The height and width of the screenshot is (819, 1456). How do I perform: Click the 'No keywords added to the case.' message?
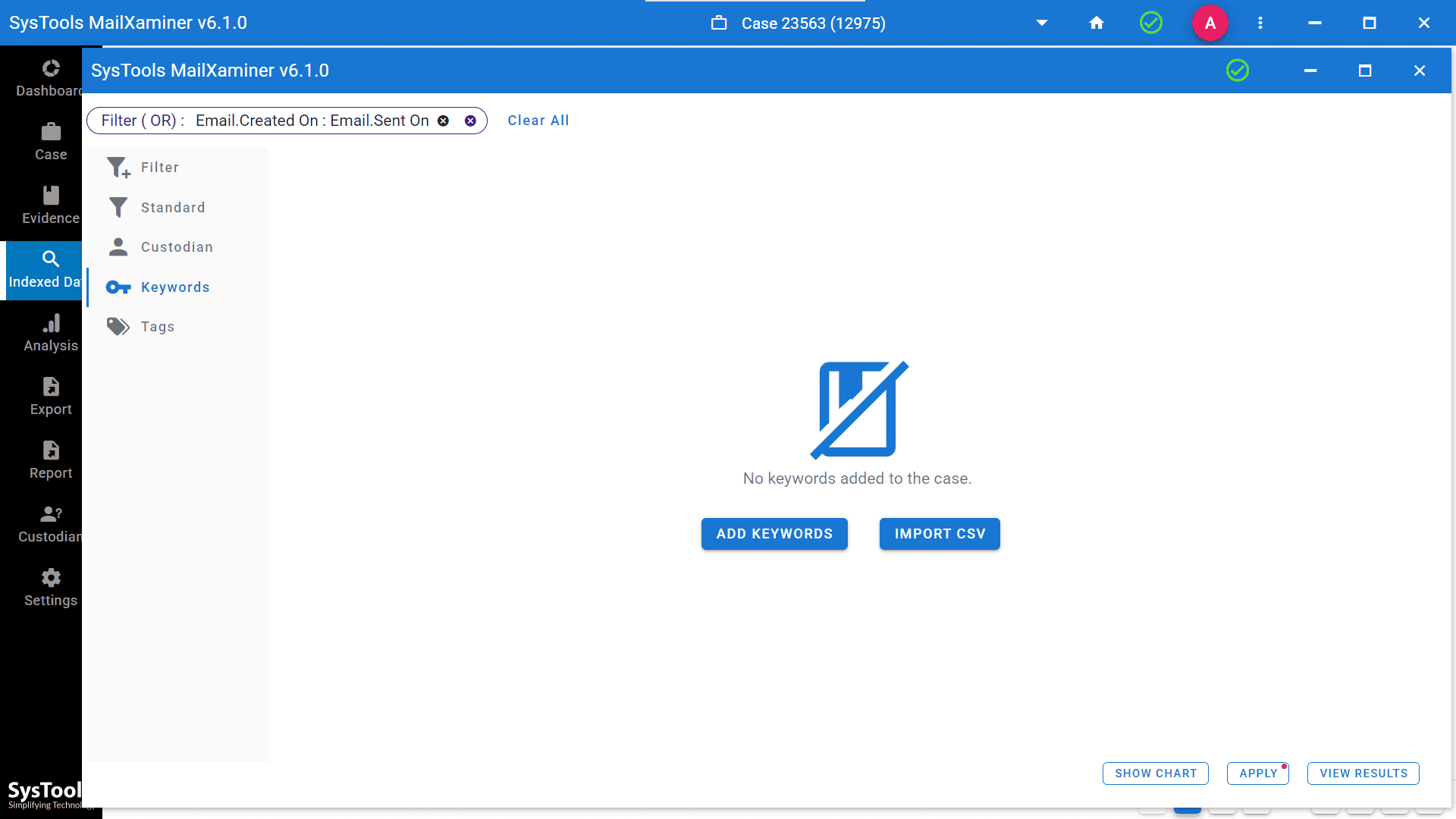point(857,479)
